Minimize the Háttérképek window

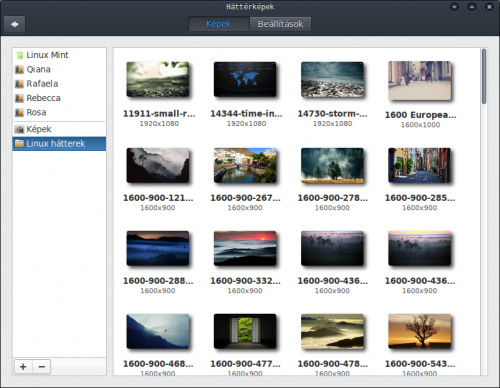click(x=454, y=7)
